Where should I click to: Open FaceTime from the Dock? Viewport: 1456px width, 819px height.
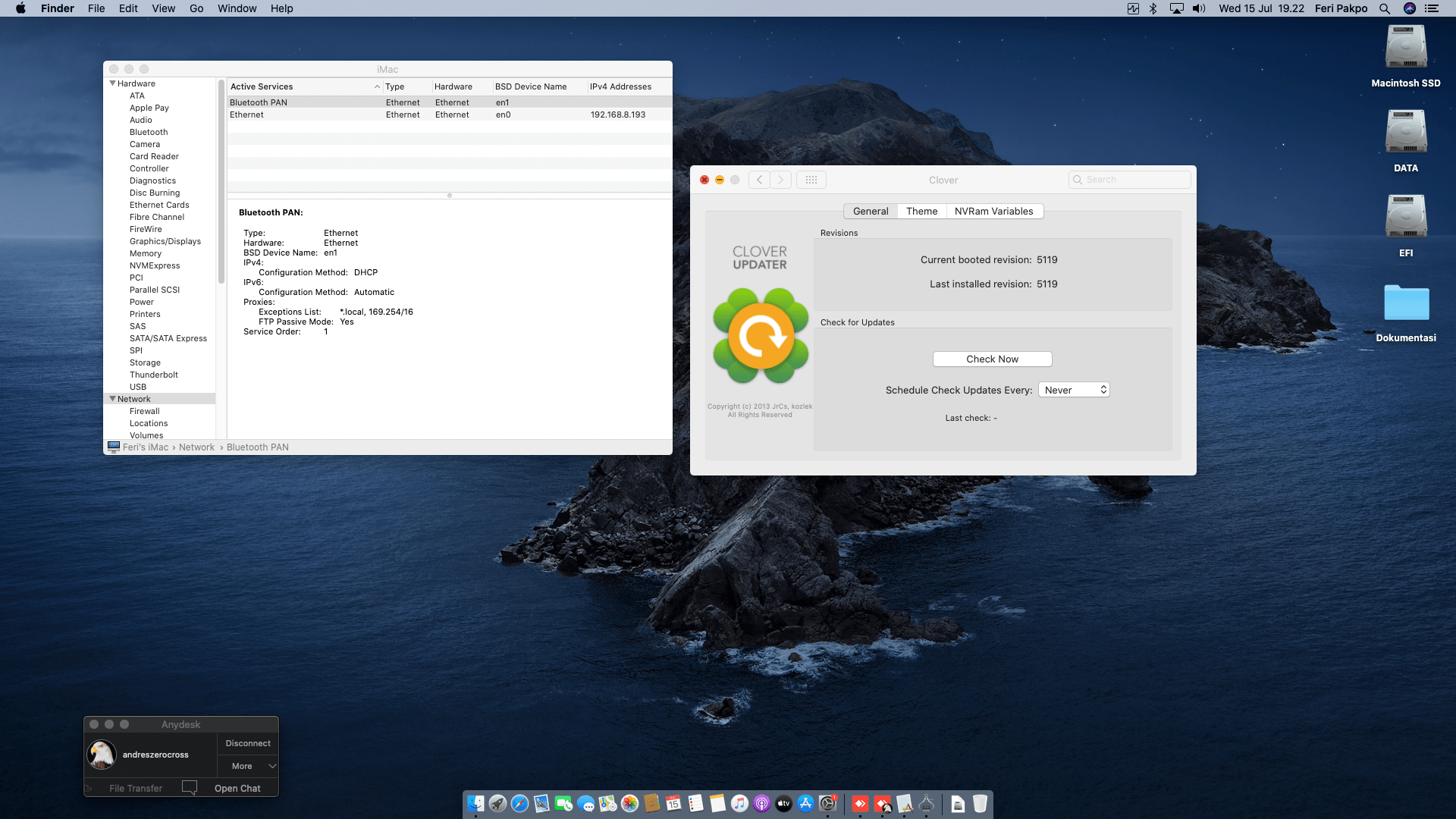coord(563,804)
